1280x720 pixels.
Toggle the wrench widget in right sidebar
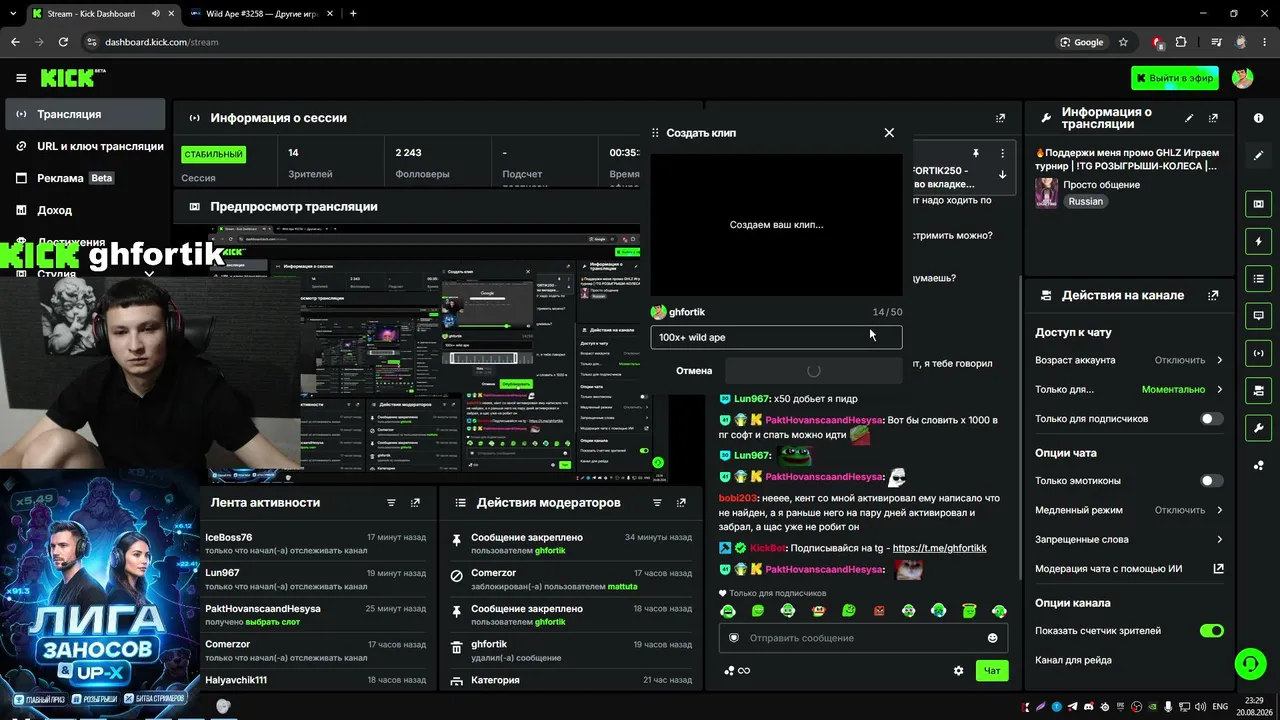(1258, 428)
